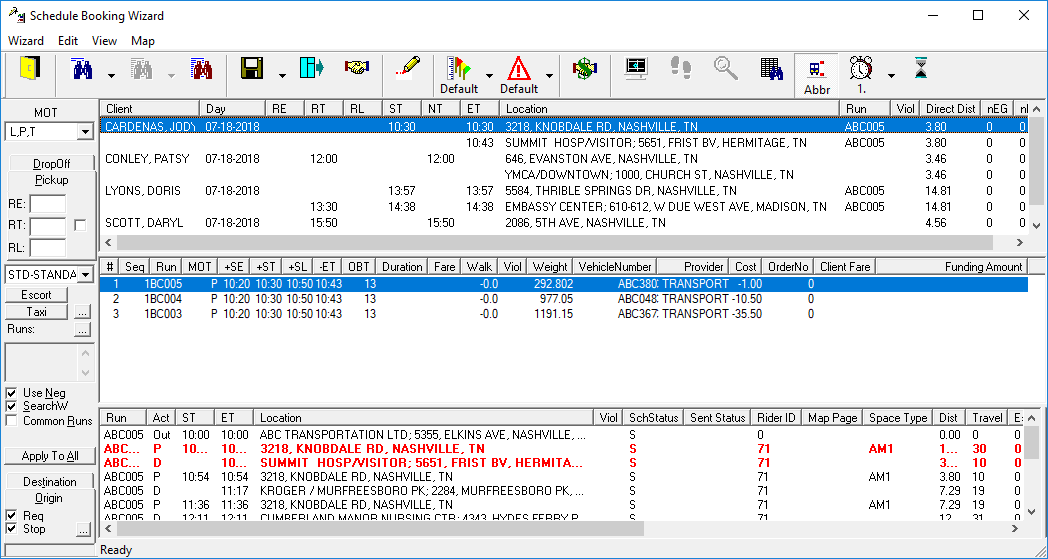The image size is (1048, 559).
Task: Click the hourglass toolbar icon
Action: coord(921,68)
